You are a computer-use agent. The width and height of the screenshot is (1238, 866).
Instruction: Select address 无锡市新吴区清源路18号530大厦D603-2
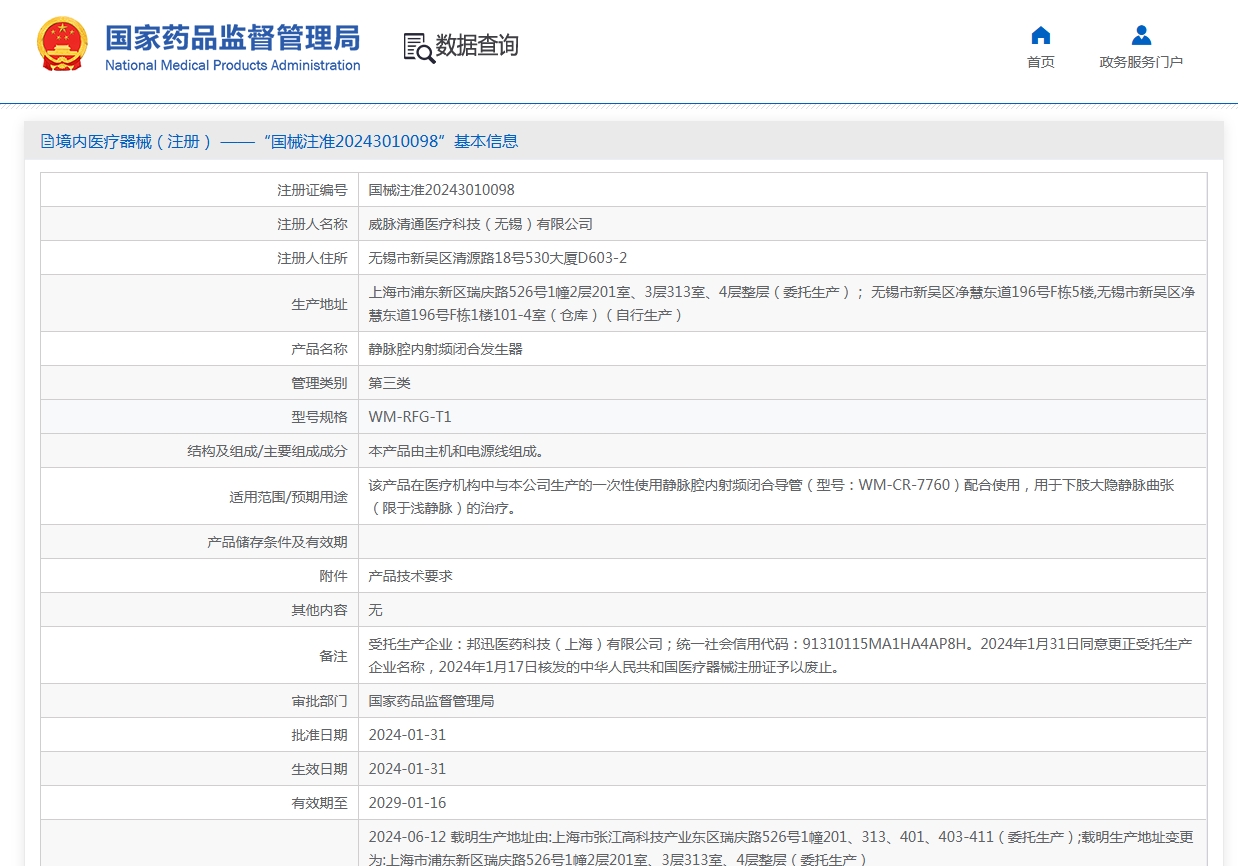[x=498, y=258]
